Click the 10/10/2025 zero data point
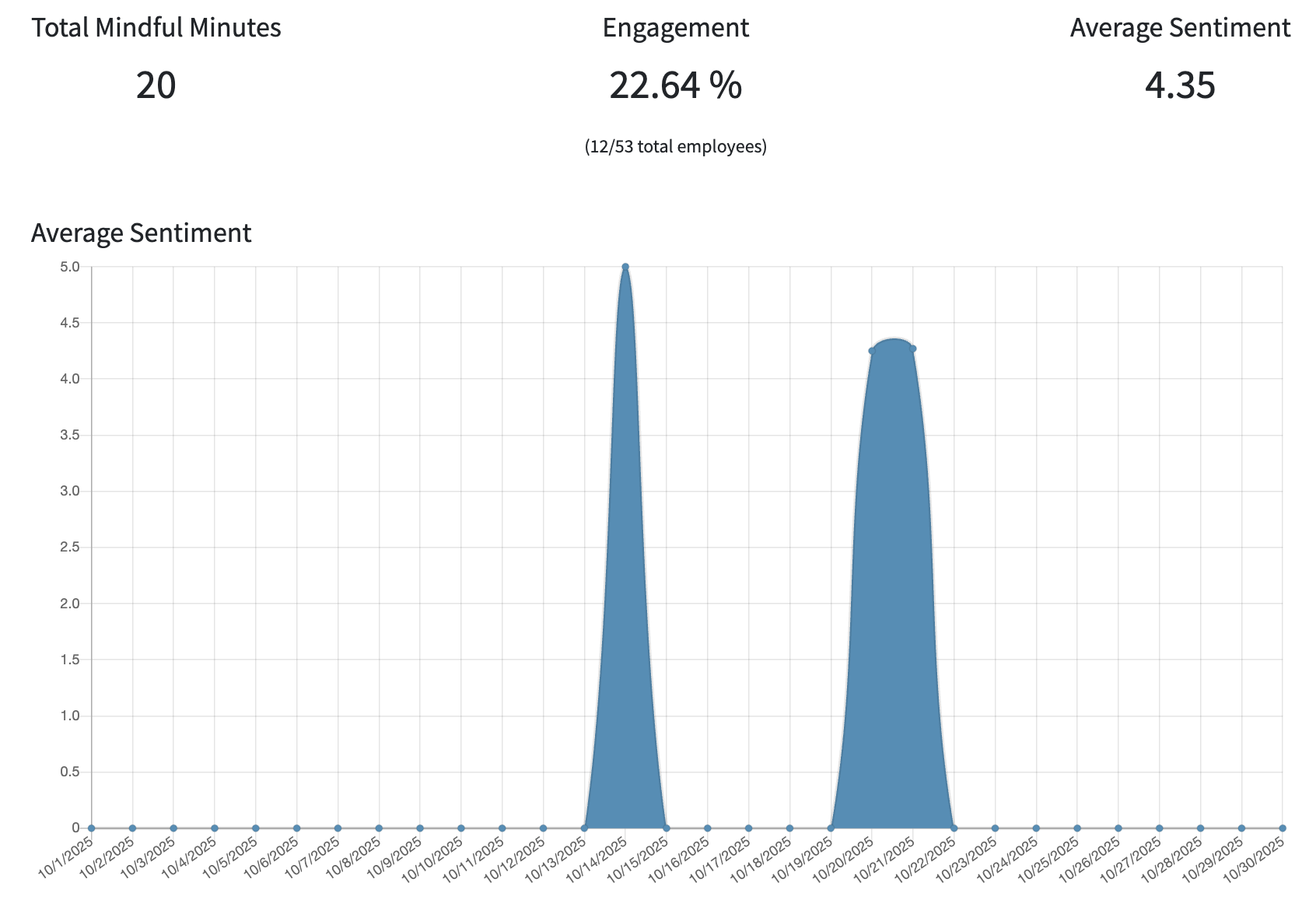 pos(461,828)
